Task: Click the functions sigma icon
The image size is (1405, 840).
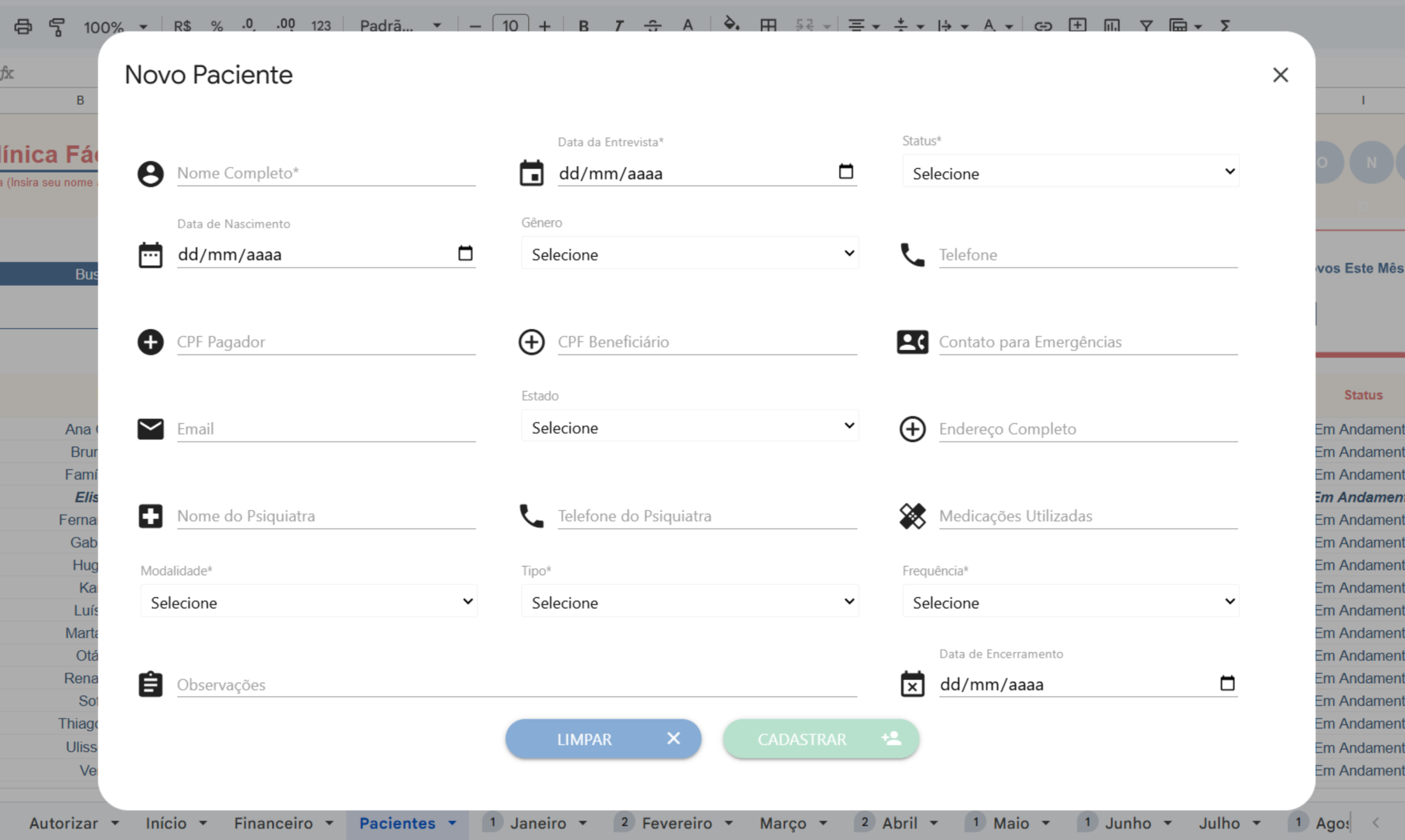Action: pos(1225,26)
